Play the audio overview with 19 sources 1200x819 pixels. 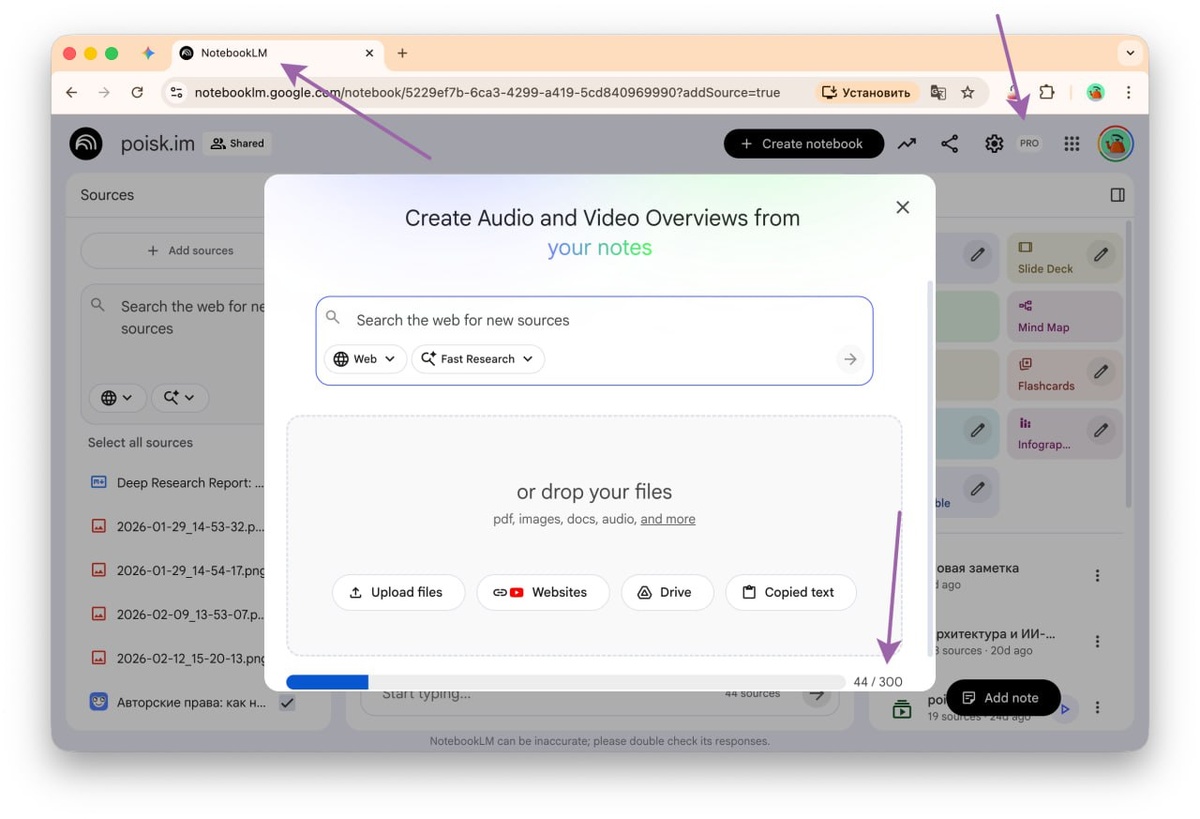(1065, 709)
